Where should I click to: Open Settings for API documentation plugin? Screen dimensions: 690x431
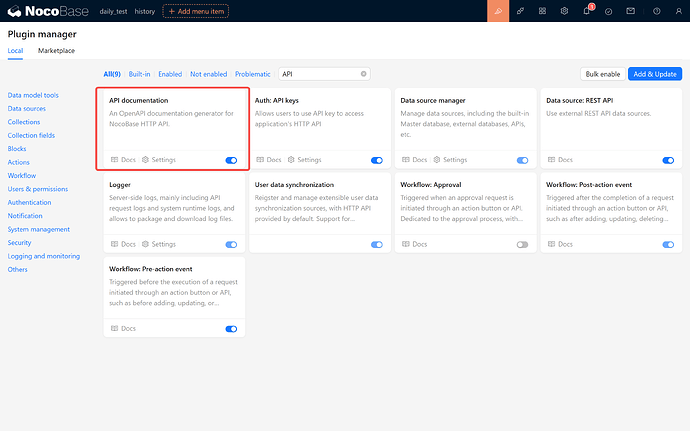159,160
